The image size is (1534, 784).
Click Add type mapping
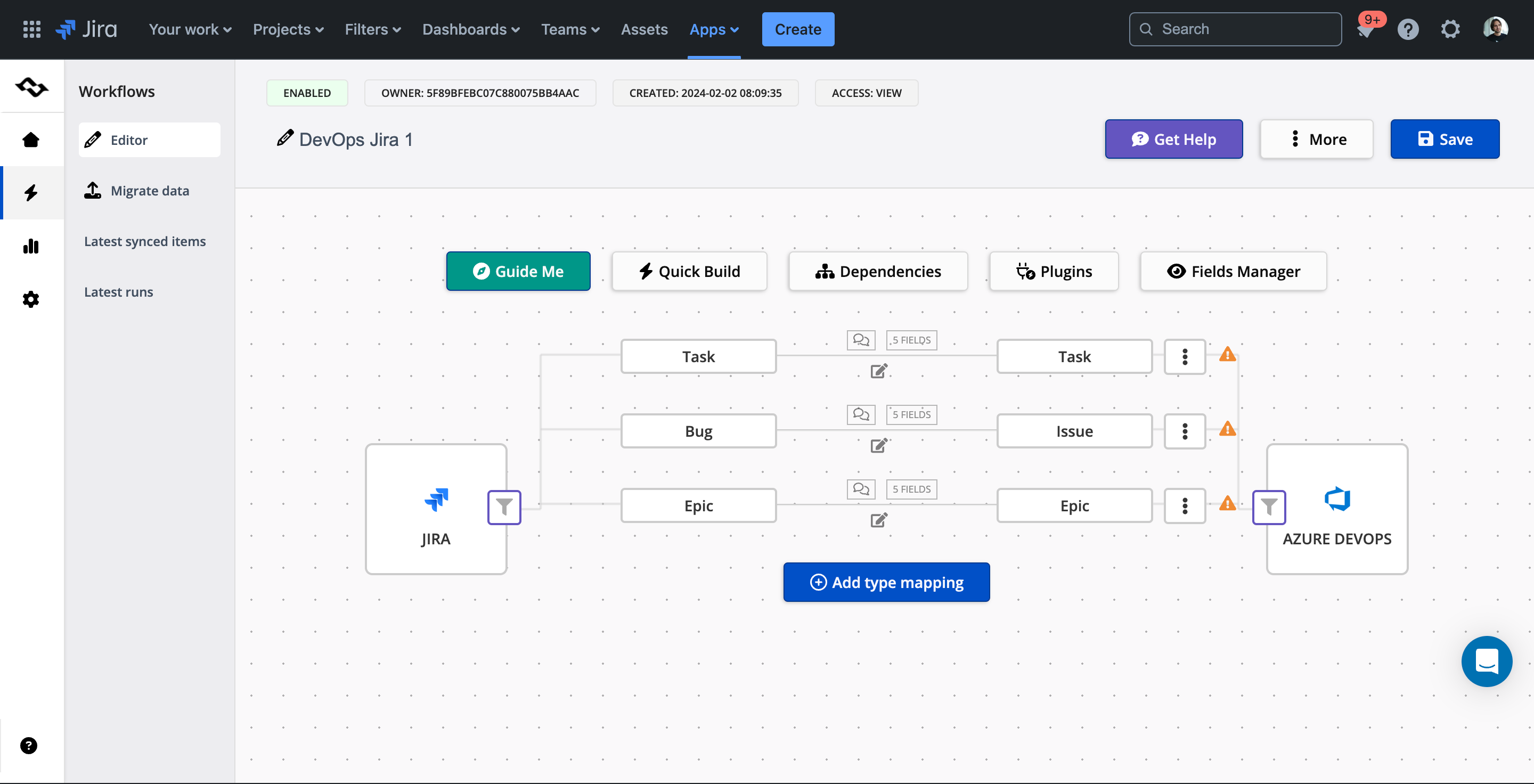click(x=887, y=582)
